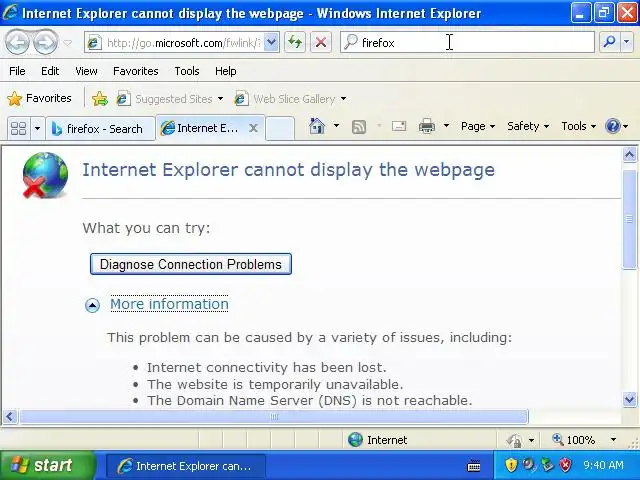Click the firefox search box
Image resolution: width=640 pixels, height=480 pixels.
[467, 42]
